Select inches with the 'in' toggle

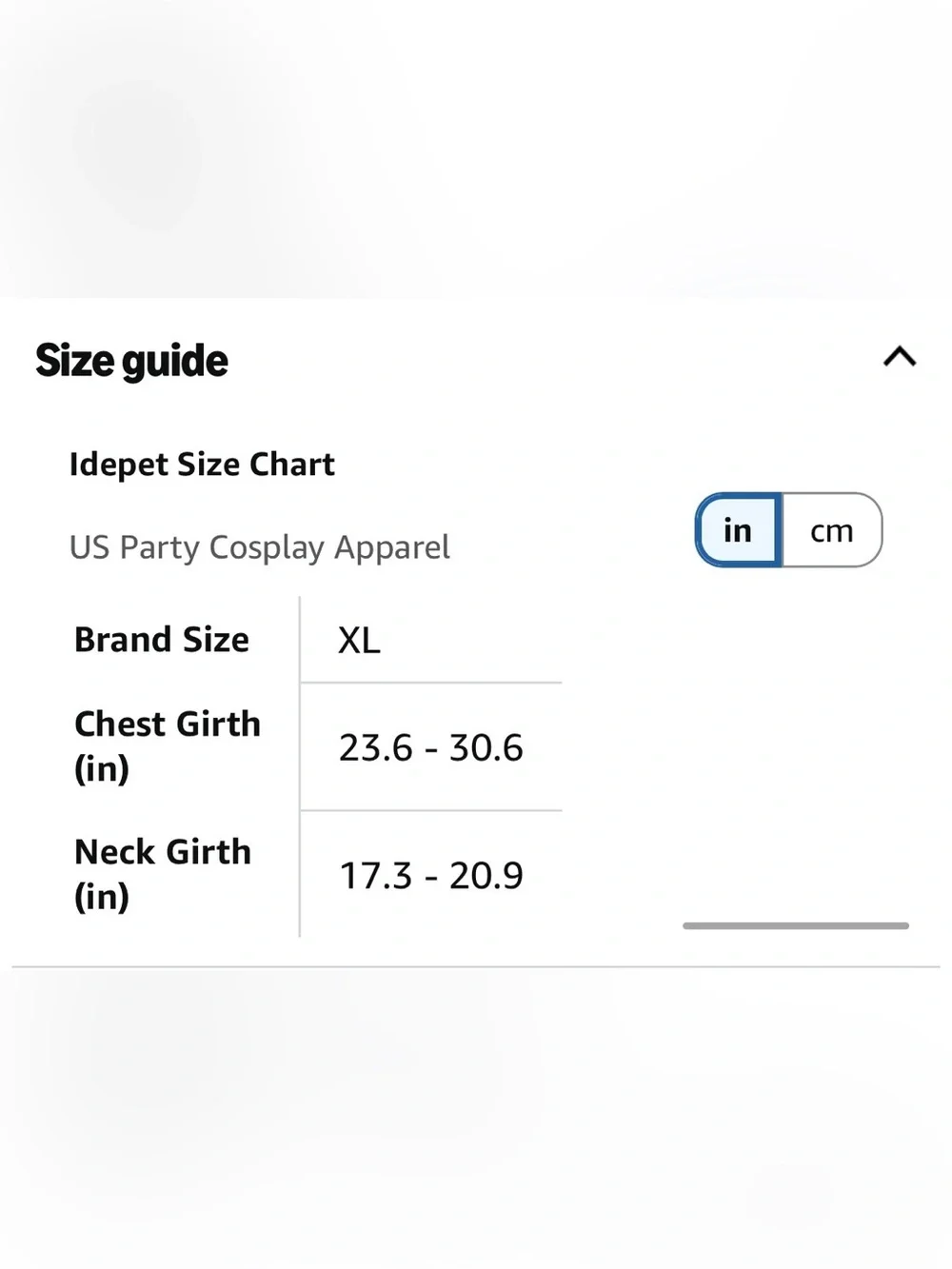[x=738, y=530]
